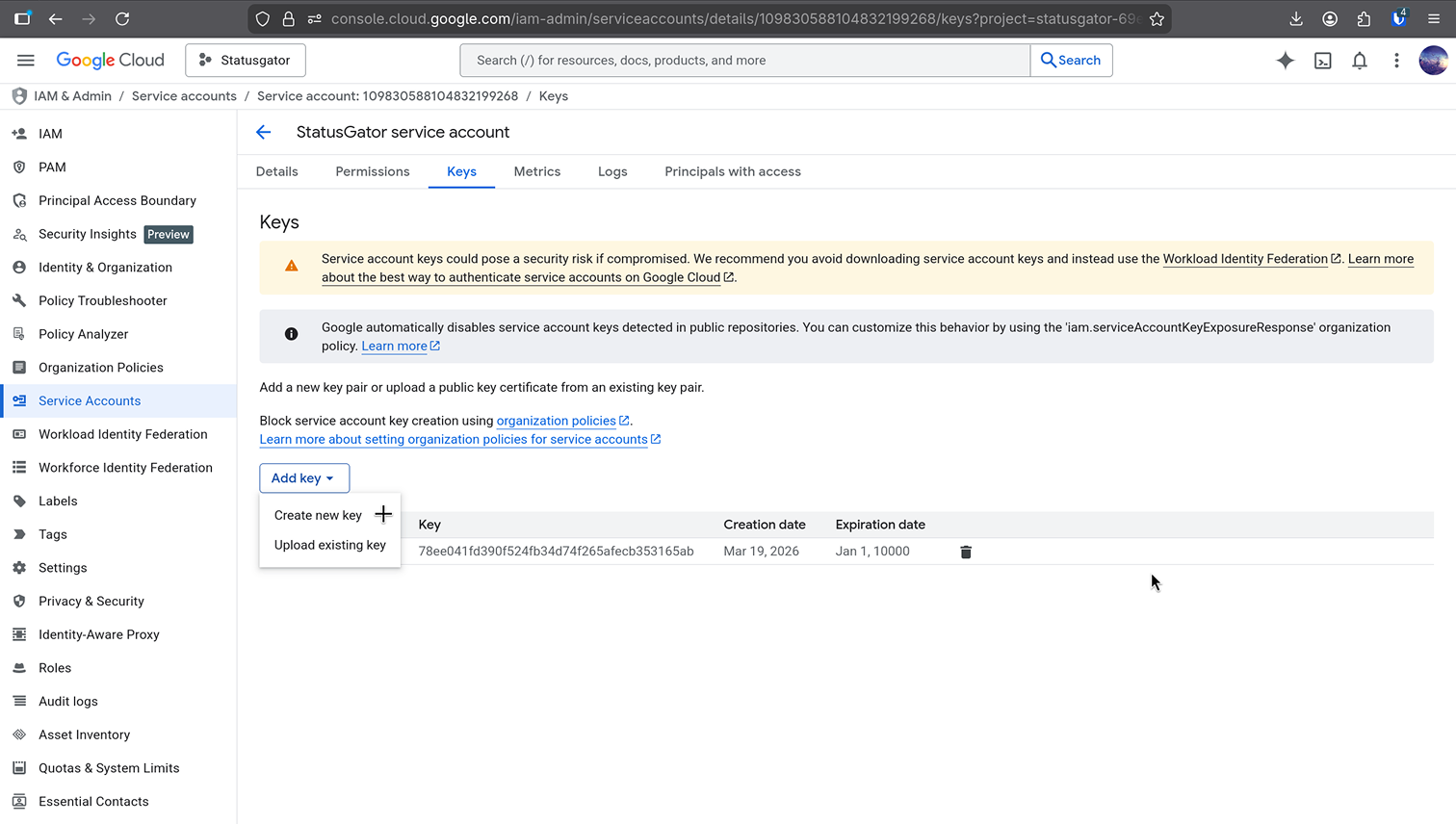Switch to the Logs tab
The image size is (1456, 824).
pyautogui.click(x=612, y=171)
